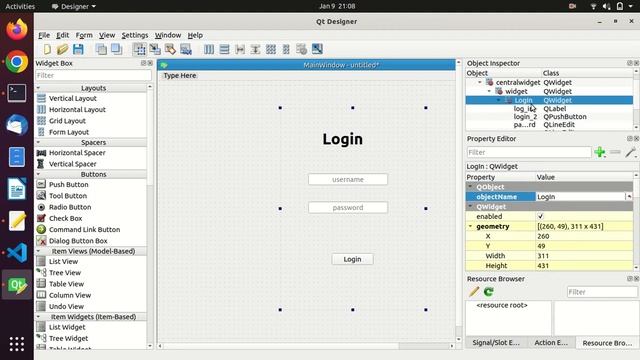Collapse the Layouts category in Widget Box
The height and width of the screenshot is (360, 640).
(x=38, y=88)
